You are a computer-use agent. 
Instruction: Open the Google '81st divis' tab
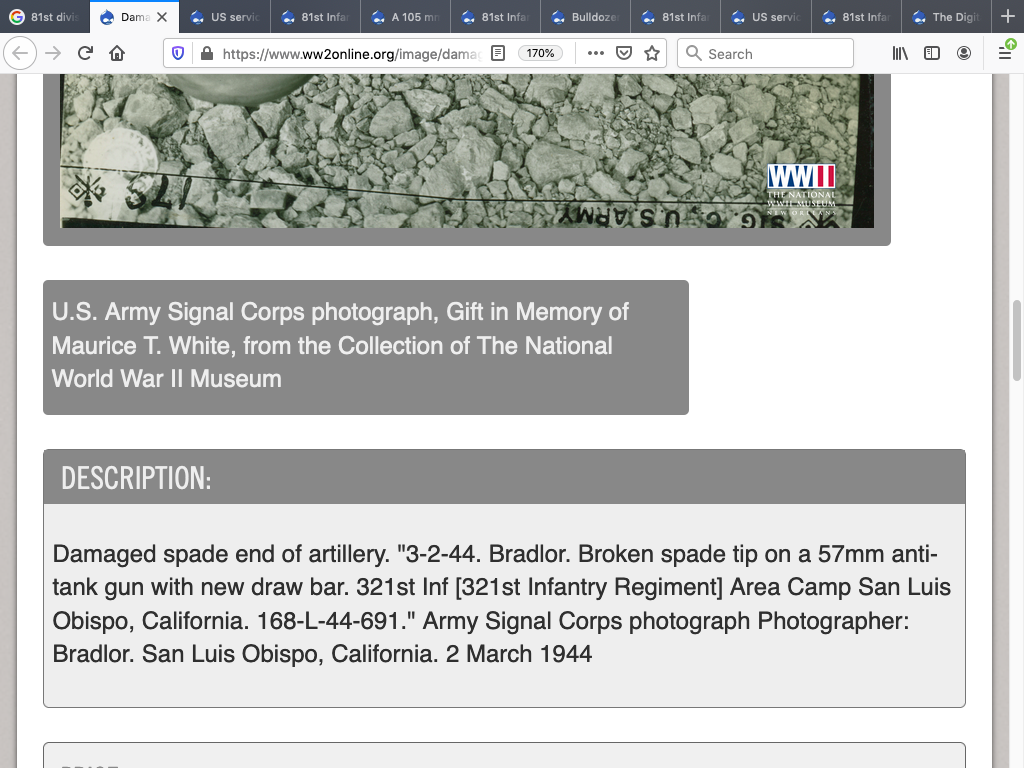coord(45,17)
